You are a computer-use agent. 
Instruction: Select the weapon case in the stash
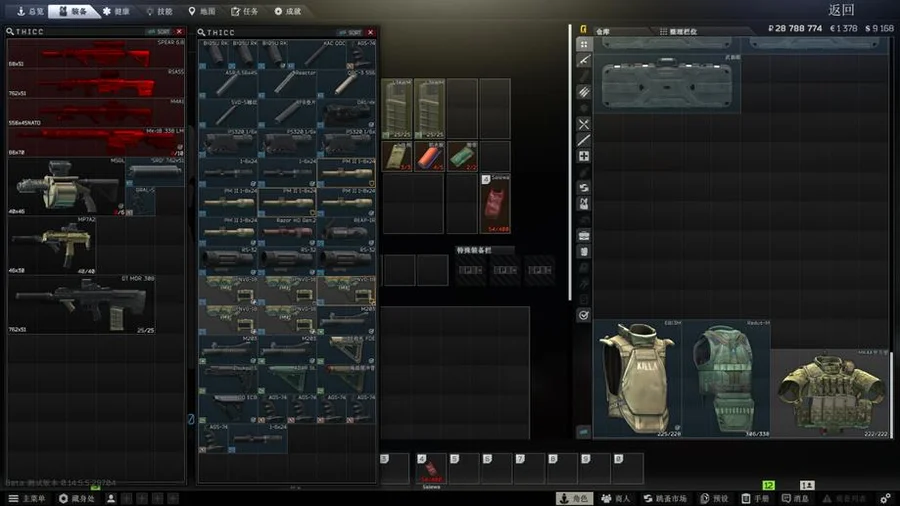pos(667,83)
